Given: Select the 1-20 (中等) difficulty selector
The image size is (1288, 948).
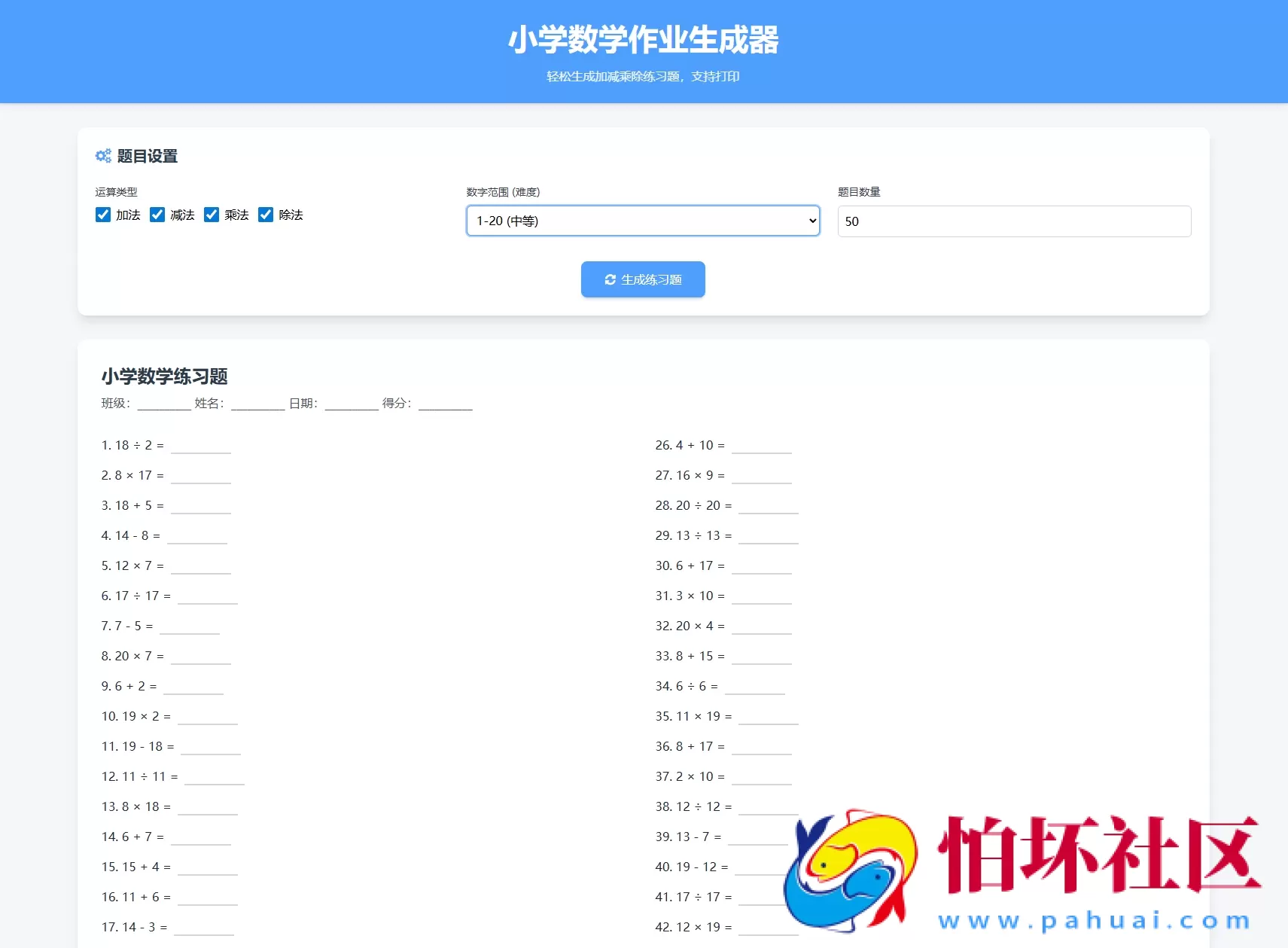Looking at the screenshot, I should pos(642,221).
